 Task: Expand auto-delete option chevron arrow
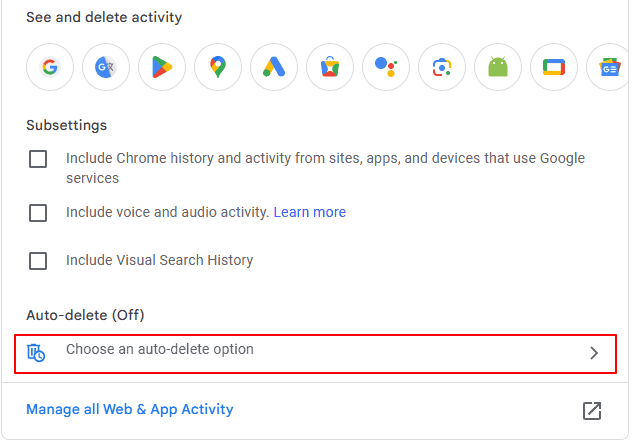pyautogui.click(x=594, y=353)
